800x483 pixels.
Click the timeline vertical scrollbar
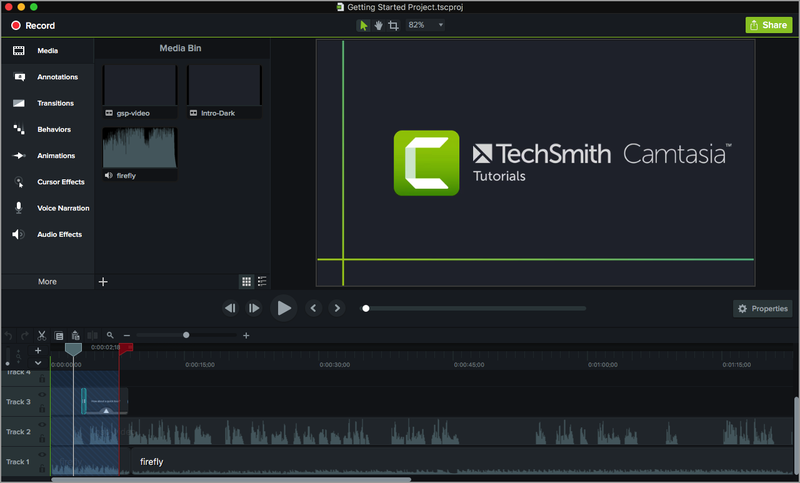click(x=796, y=434)
